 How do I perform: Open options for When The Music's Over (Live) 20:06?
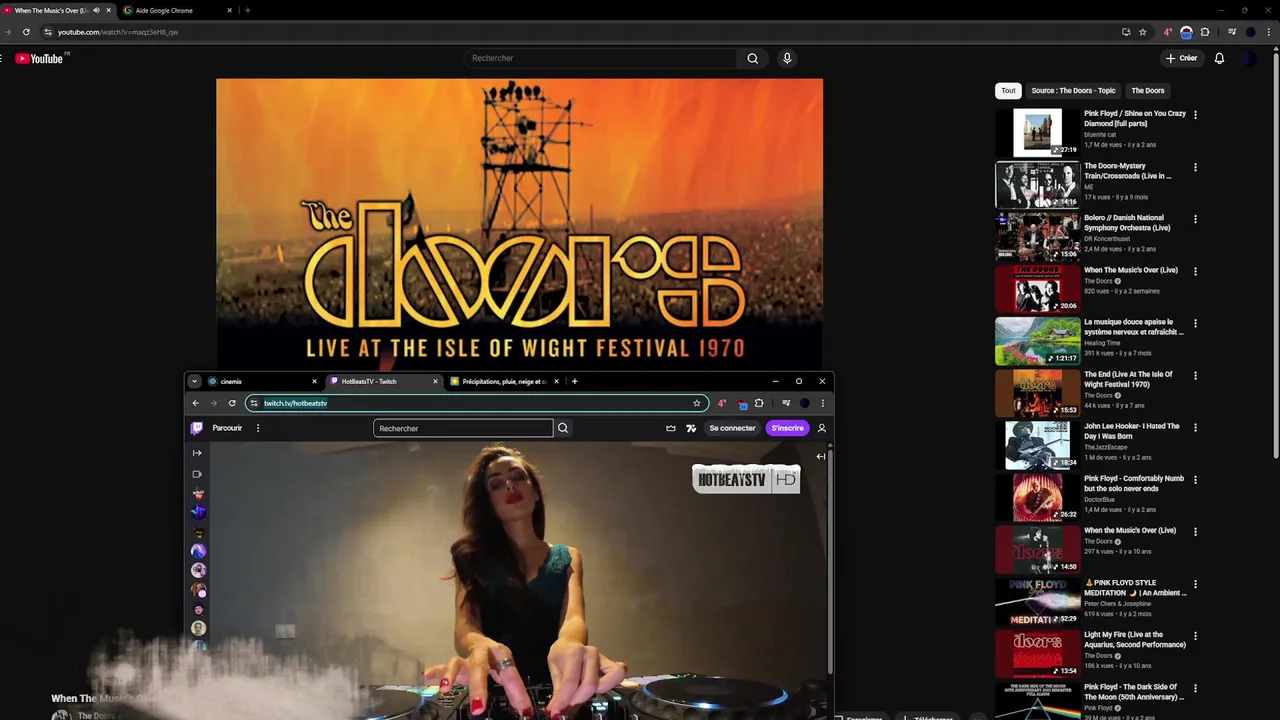click(1195, 271)
